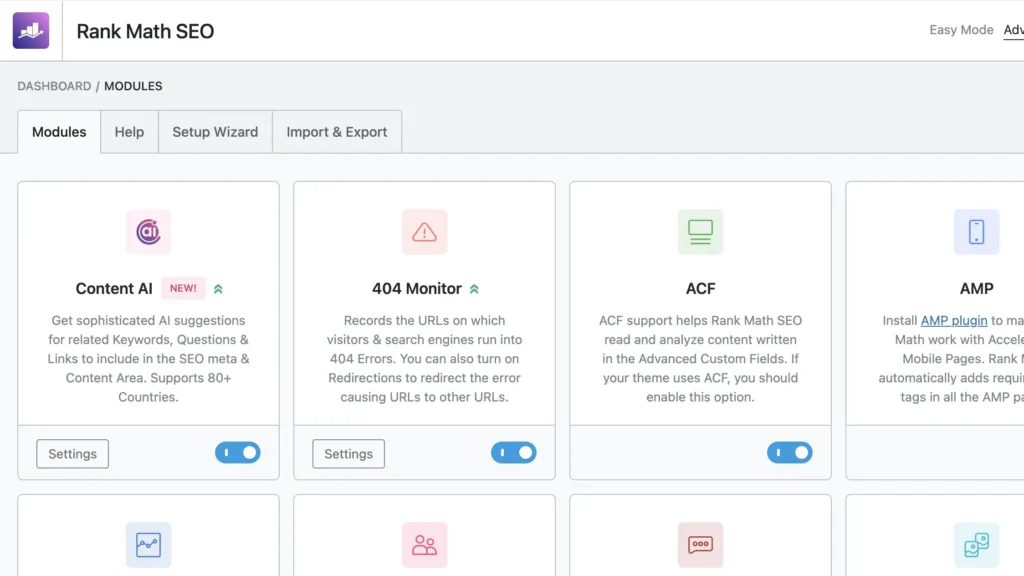Open 404 Monitor Settings button

click(x=349, y=454)
